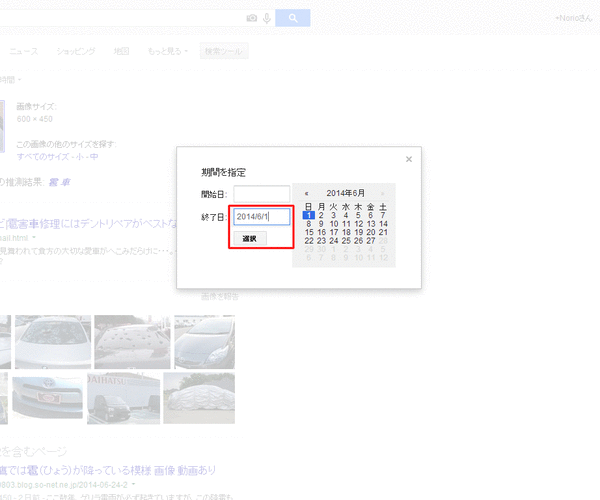Select June 5 in calendar
The image size is (600, 500).
click(x=358, y=215)
